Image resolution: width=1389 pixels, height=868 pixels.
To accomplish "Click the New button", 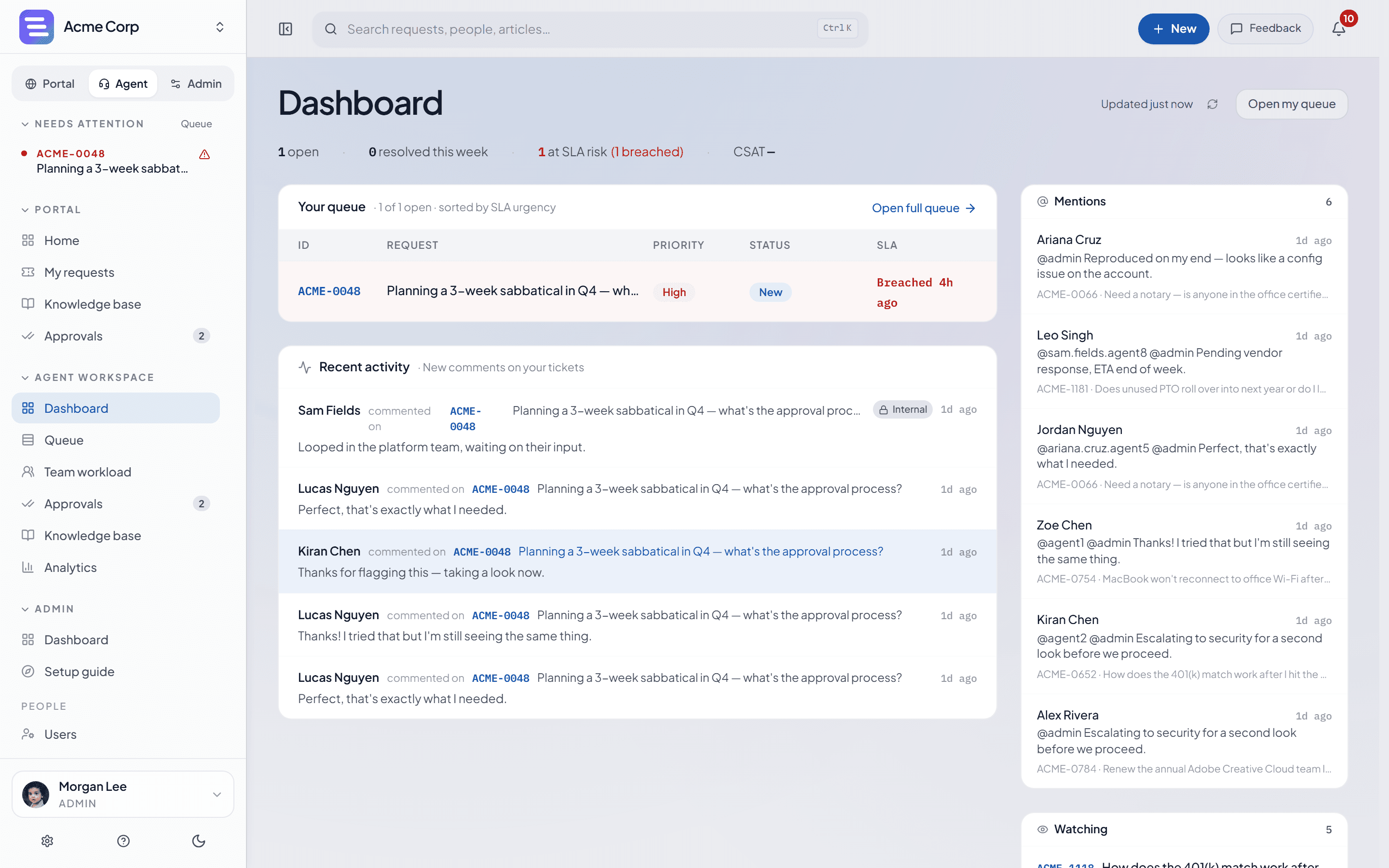I will pyautogui.click(x=1173, y=29).
